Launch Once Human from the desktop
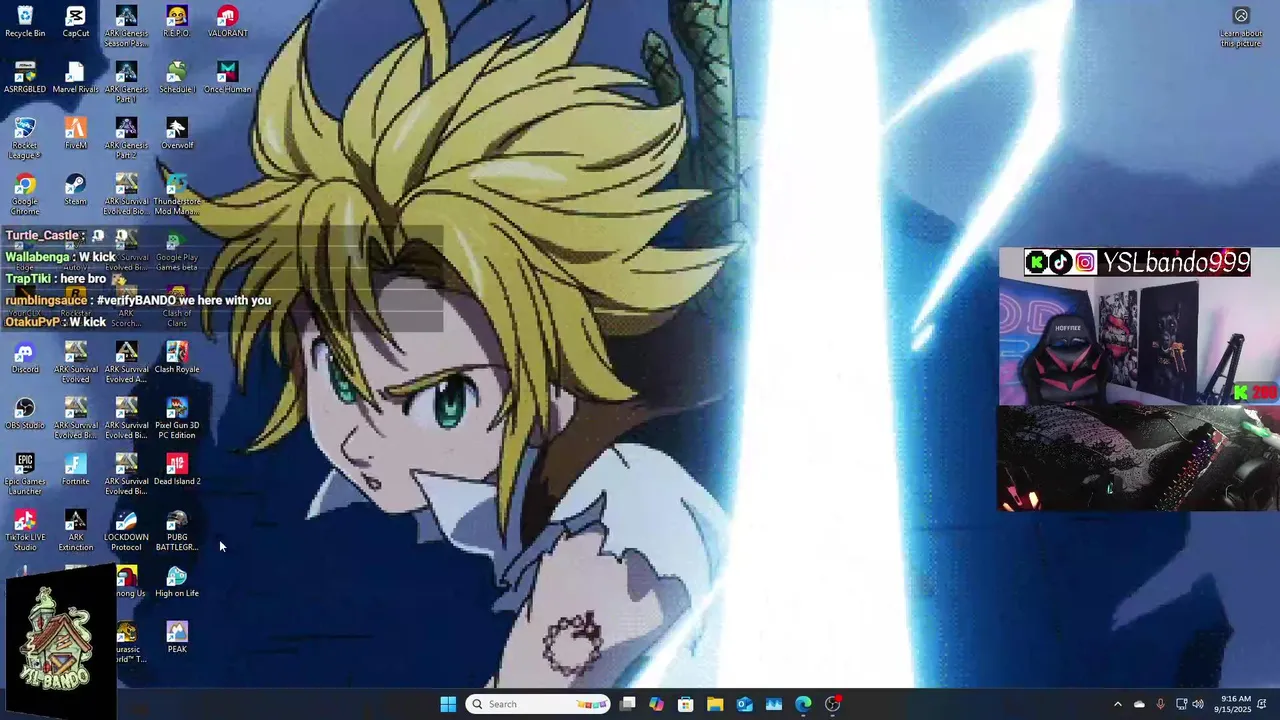The image size is (1280, 720). tap(228, 78)
